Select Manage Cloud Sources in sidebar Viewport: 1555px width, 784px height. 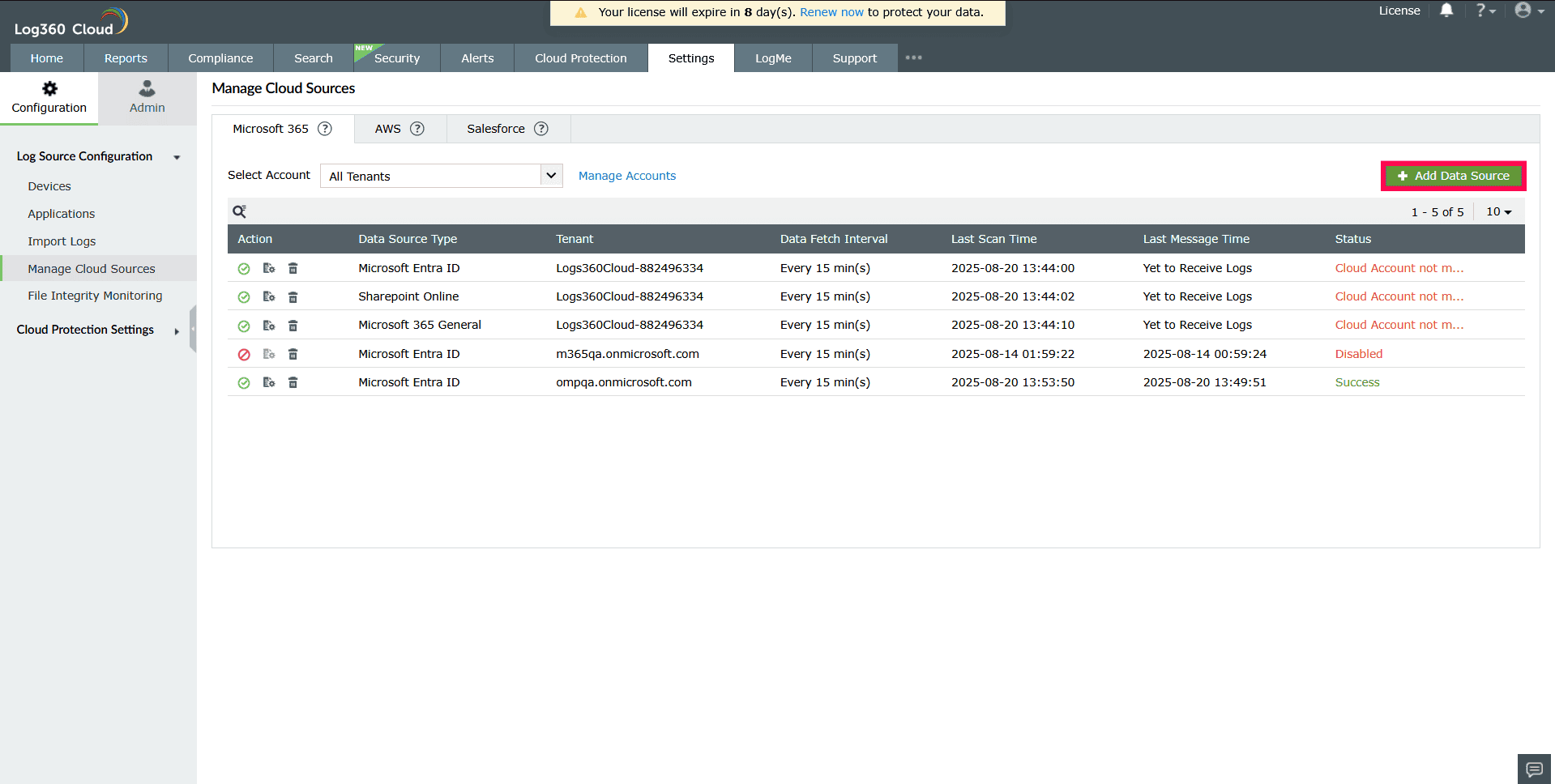pyautogui.click(x=92, y=269)
